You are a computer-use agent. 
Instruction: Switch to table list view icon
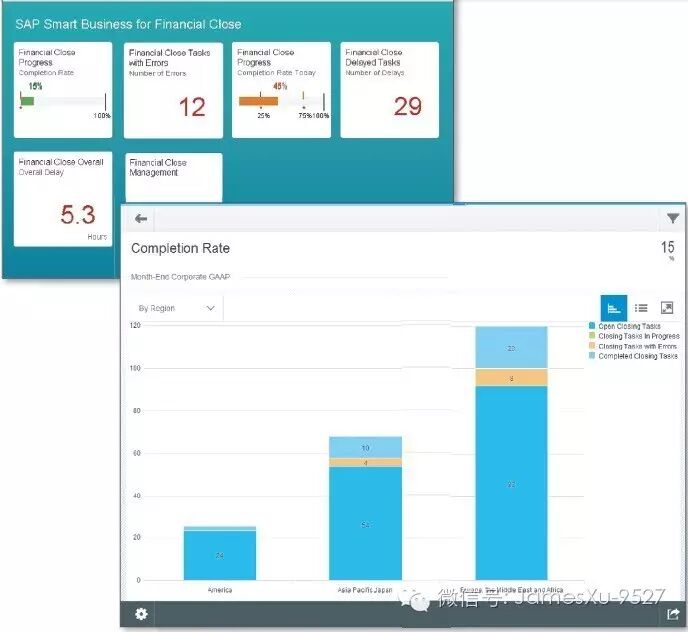coord(641,308)
